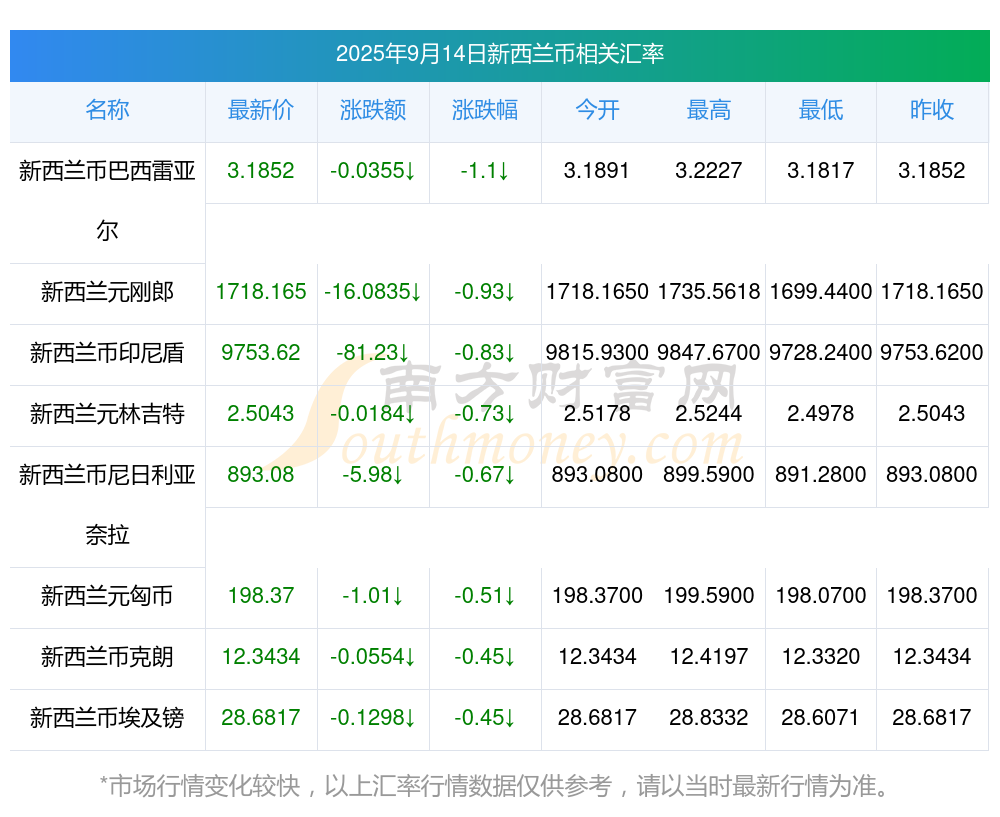Select the 今开 column header
This screenshot has height=817, width=1000.
pyautogui.click(x=597, y=110)
